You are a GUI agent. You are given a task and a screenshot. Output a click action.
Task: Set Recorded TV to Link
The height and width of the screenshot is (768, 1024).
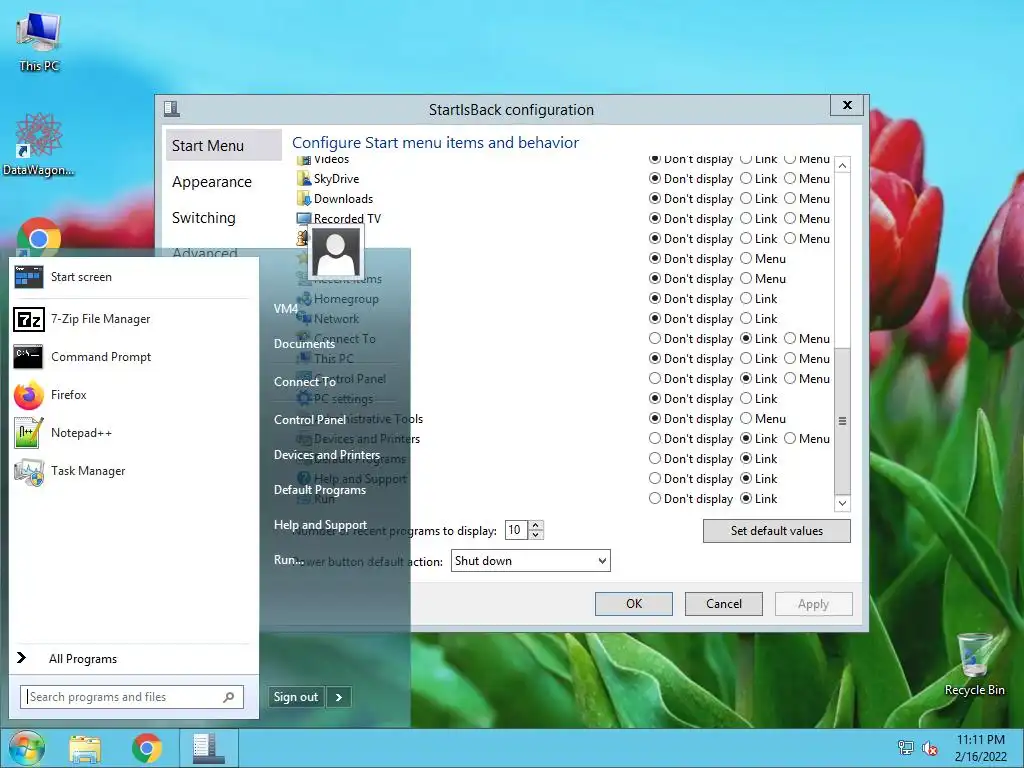(x=746, y=219)
